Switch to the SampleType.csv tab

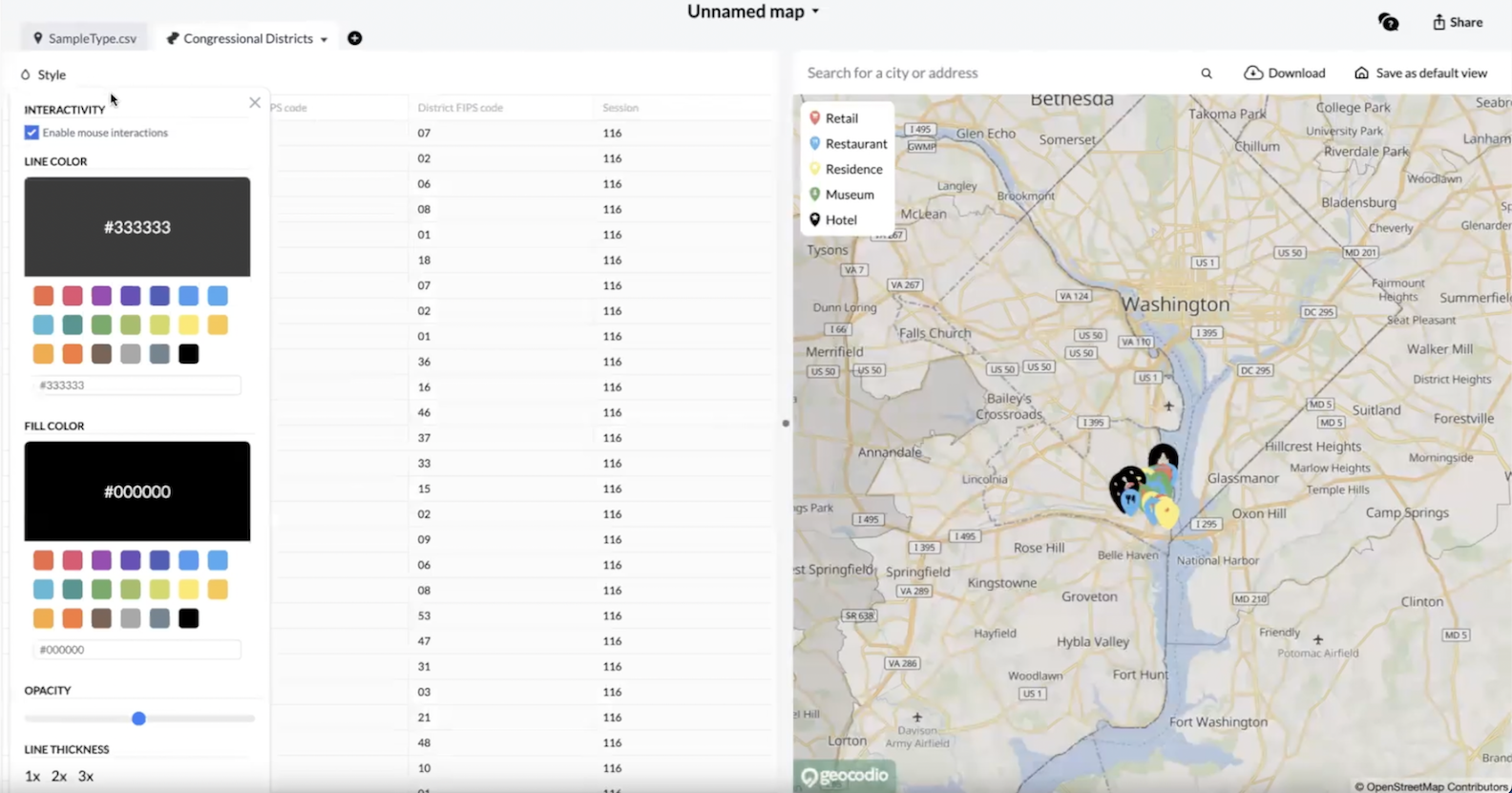85,38
